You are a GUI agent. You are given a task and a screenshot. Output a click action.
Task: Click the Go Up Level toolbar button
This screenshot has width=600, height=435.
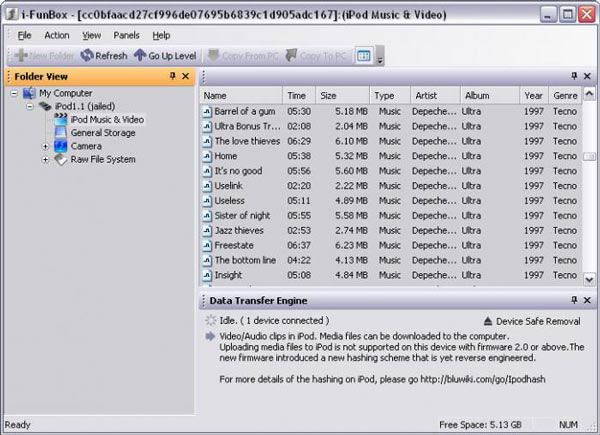point(165,55)
